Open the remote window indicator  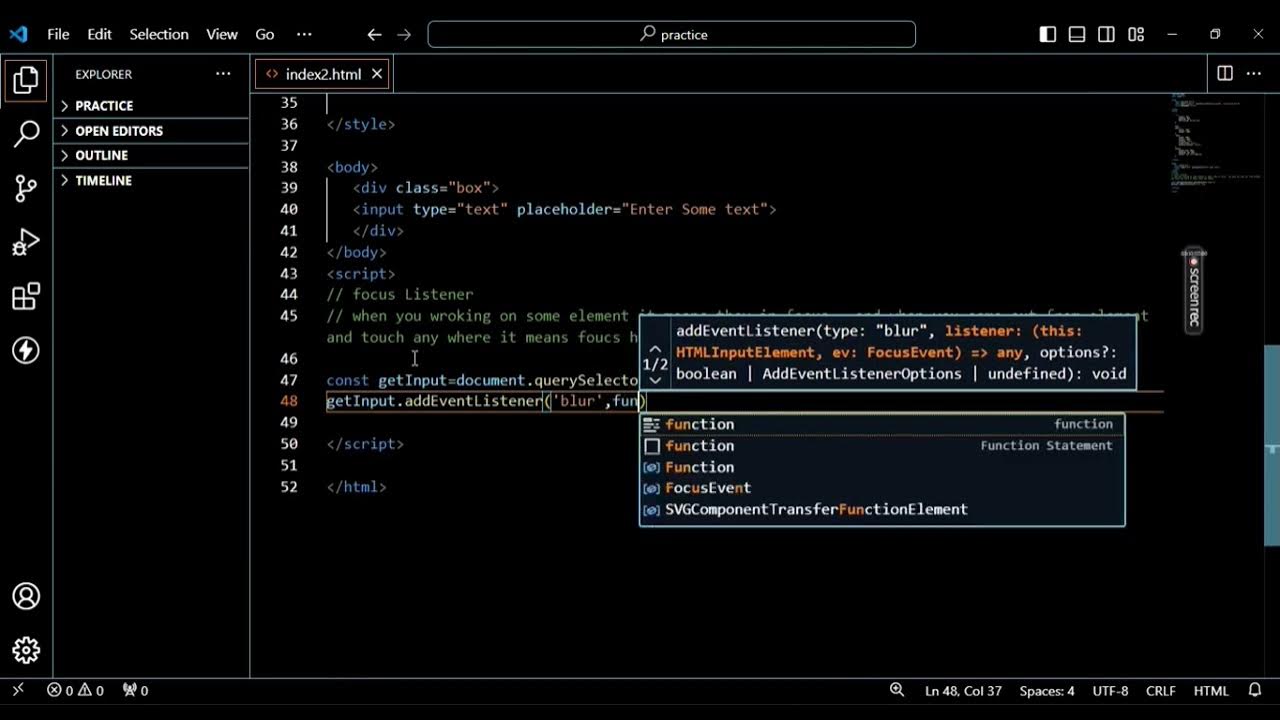(18, 690)
